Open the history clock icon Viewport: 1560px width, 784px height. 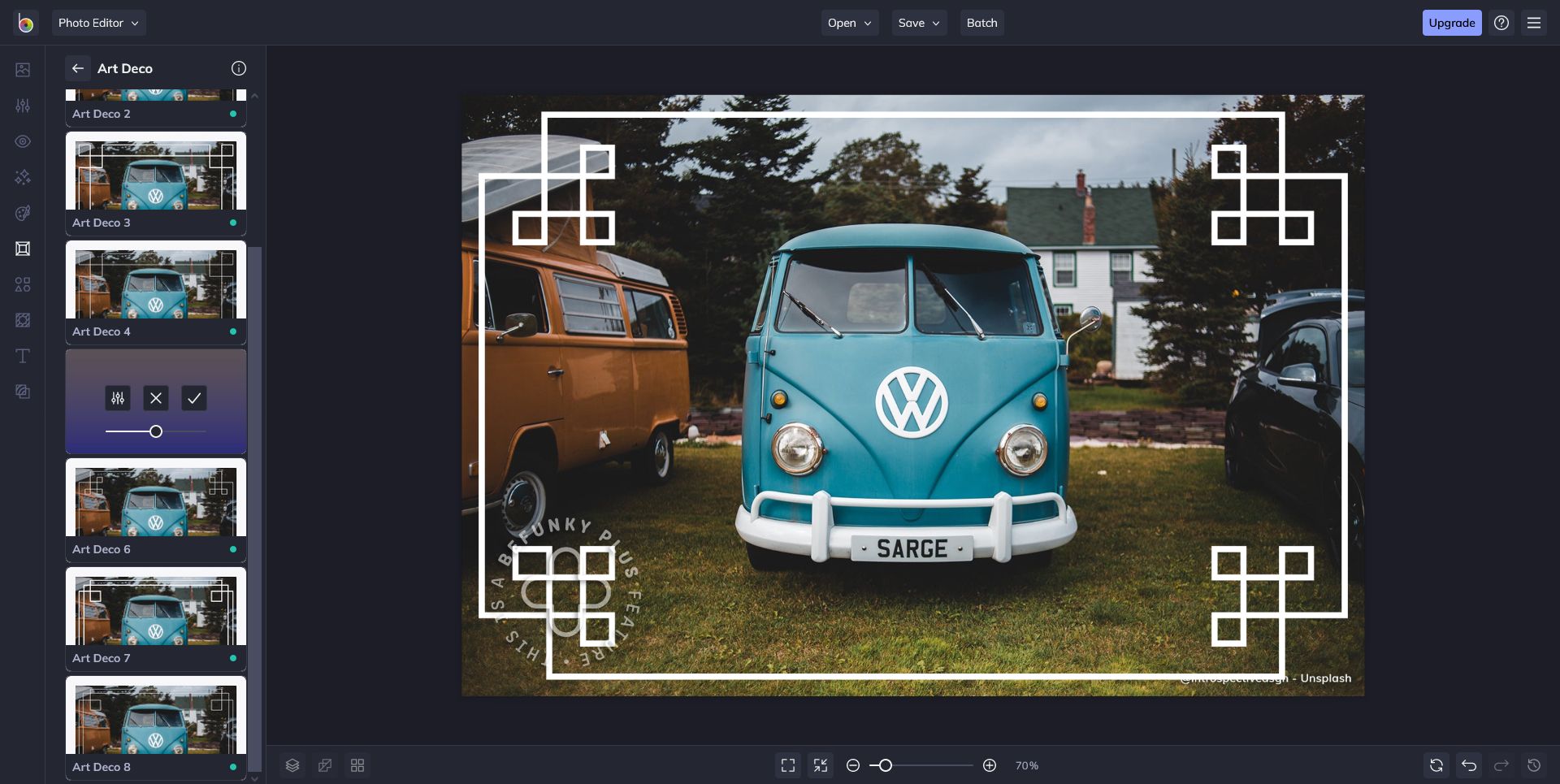point(1534,765)
